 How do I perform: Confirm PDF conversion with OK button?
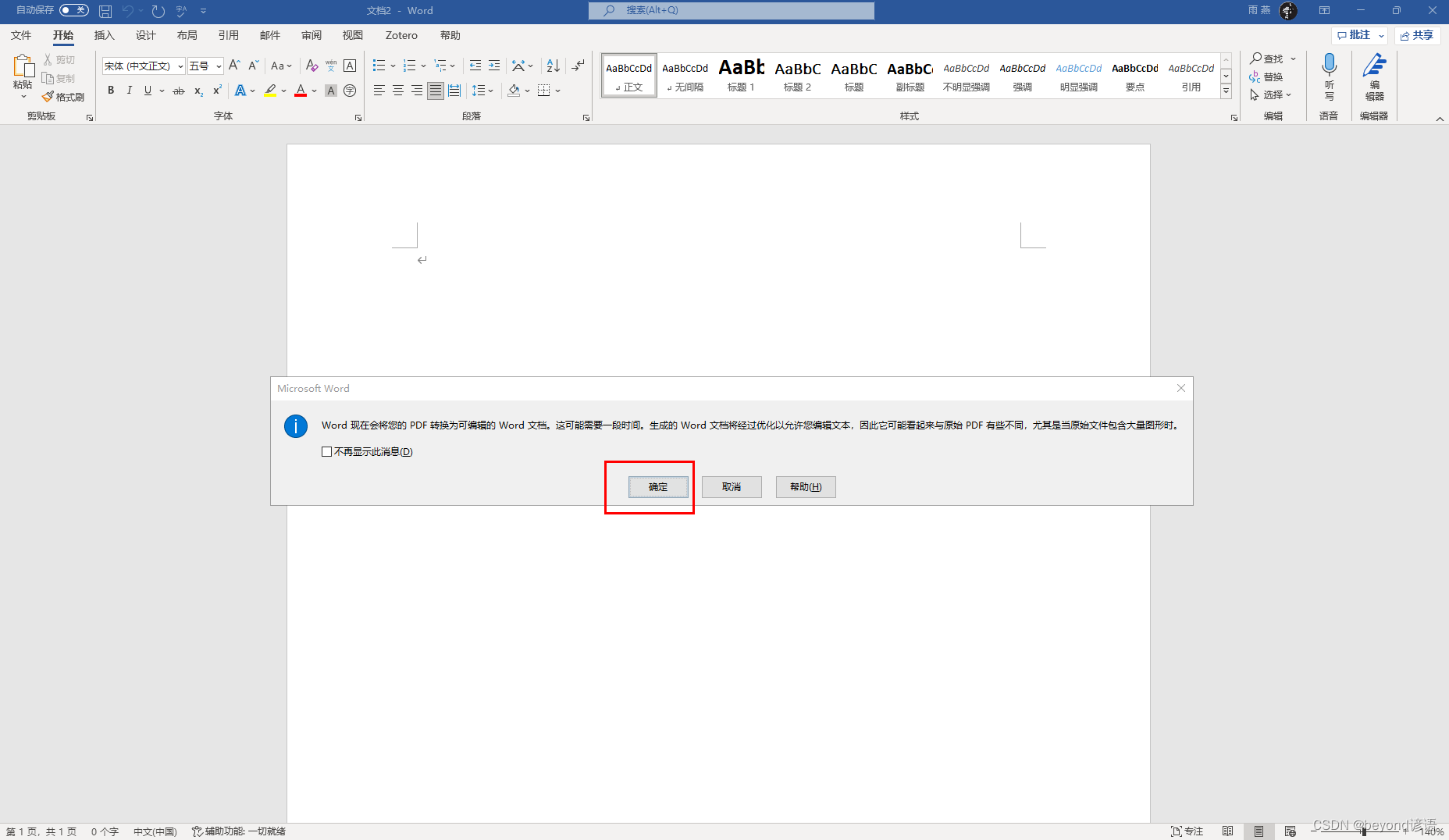tap(658, 487)
